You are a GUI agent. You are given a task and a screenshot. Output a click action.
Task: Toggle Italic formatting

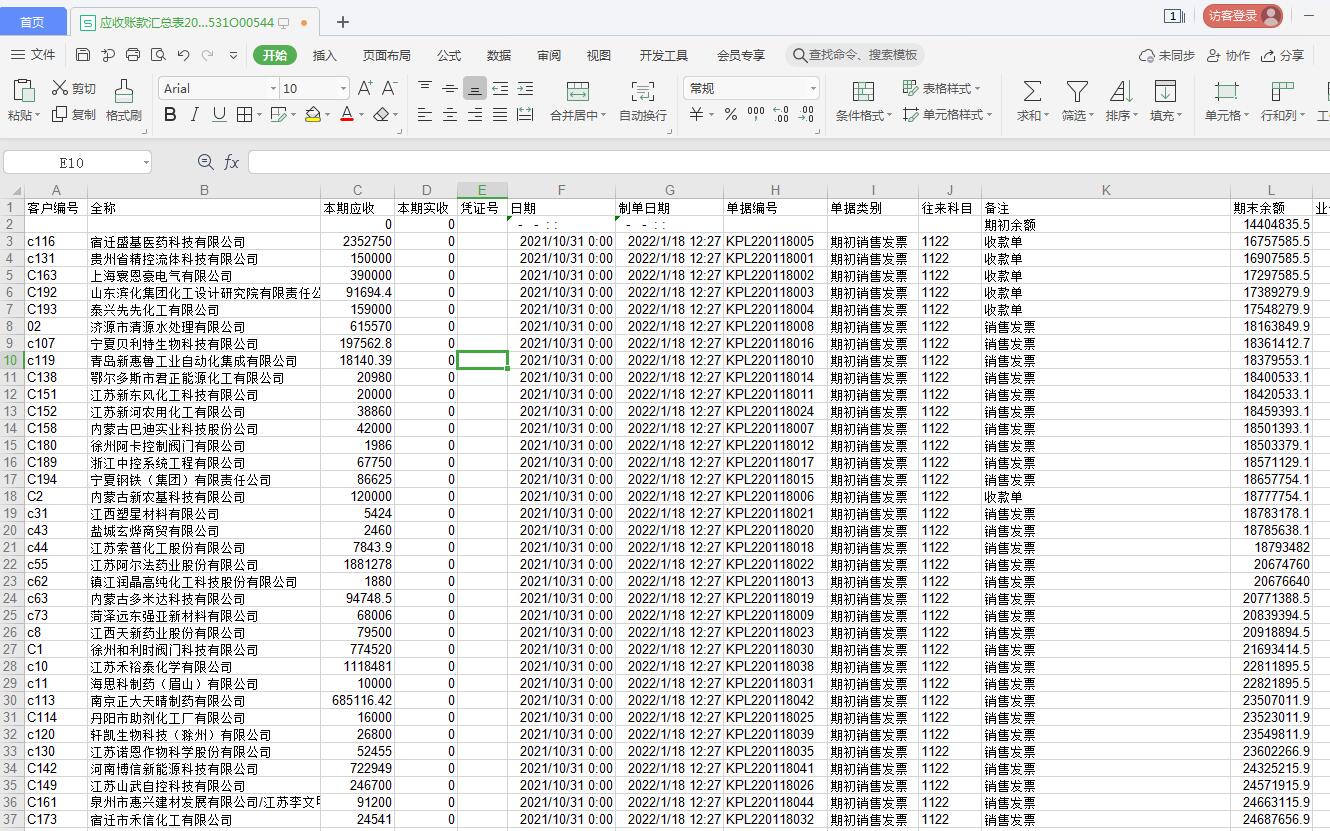click(x=195, y=115)
